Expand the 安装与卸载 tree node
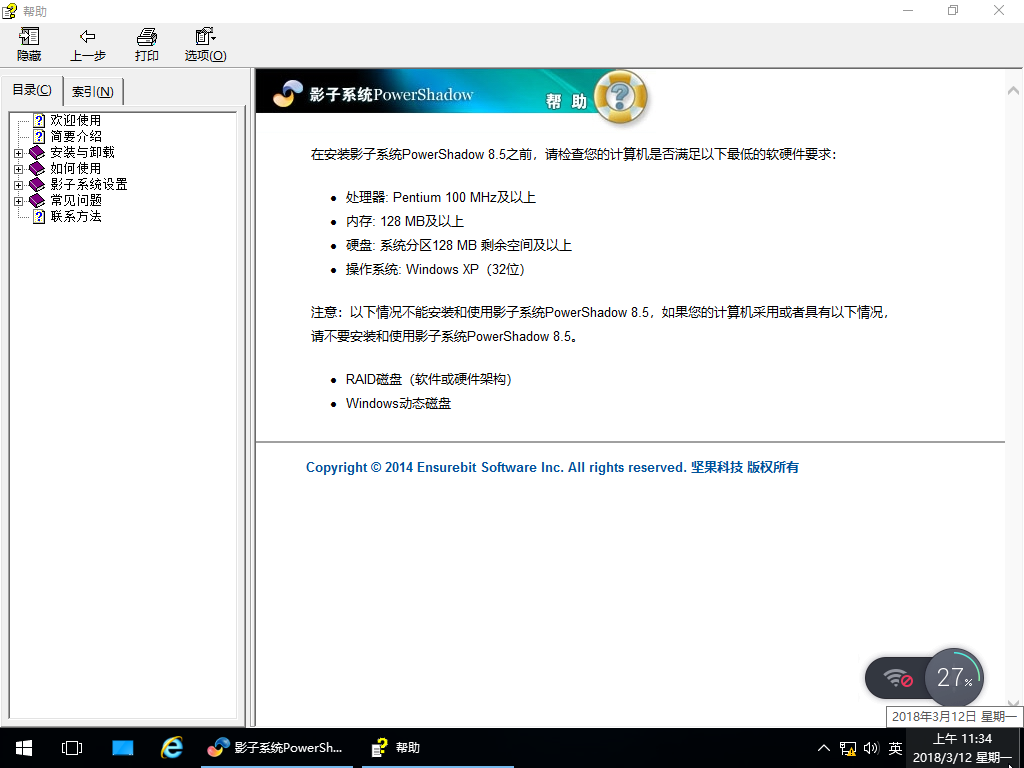Image resolution: width=1024 pixels, height=768 pixels. coord(18,153)
